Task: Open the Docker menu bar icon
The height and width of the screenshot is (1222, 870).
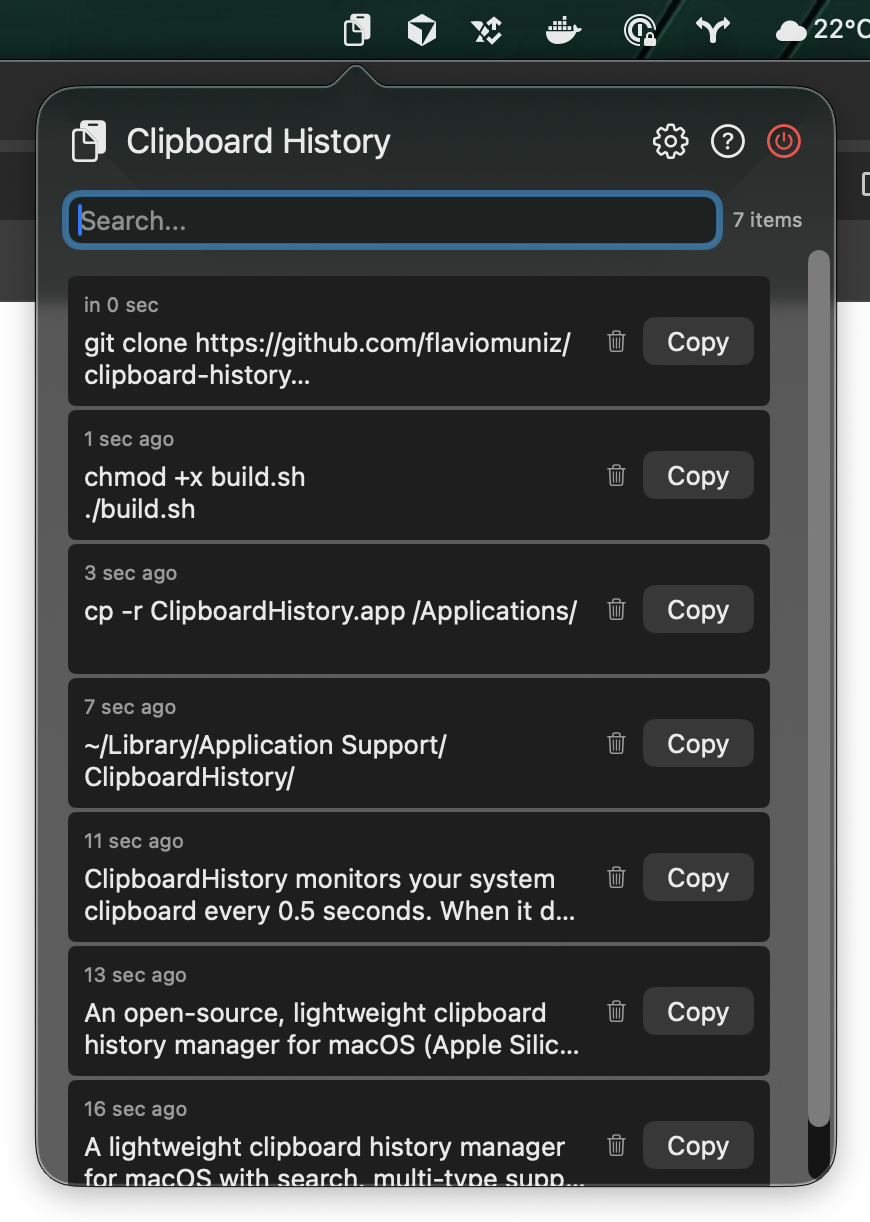Action: click(x=563, y=31)
